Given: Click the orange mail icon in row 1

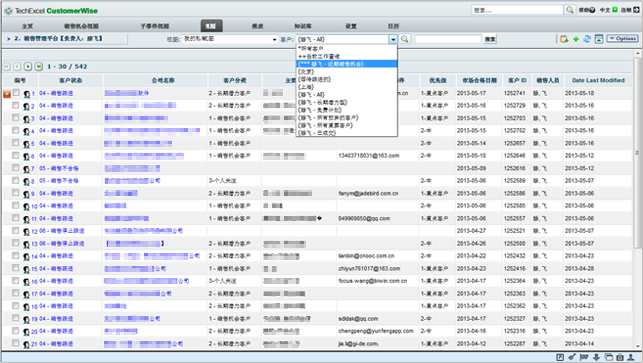Looking at the screenshot, I should click(x=7, y=94).
